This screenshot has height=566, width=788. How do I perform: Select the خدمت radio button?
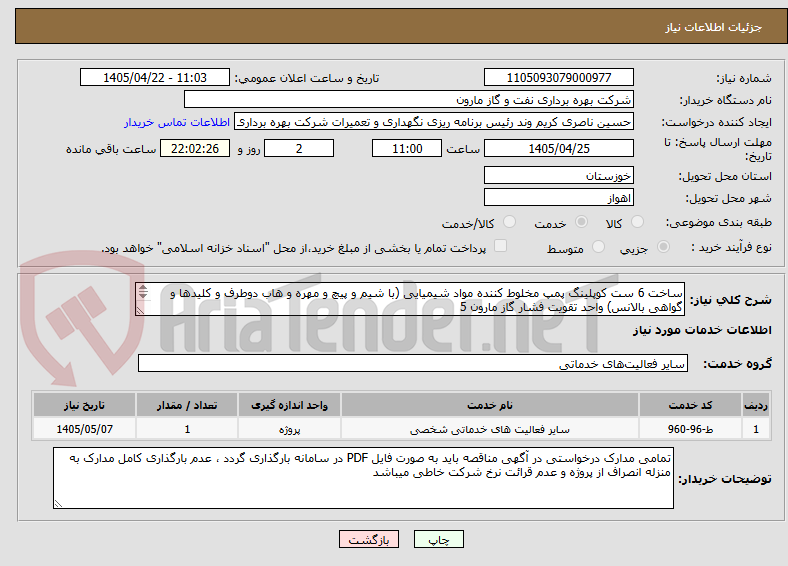coord(581,222)
